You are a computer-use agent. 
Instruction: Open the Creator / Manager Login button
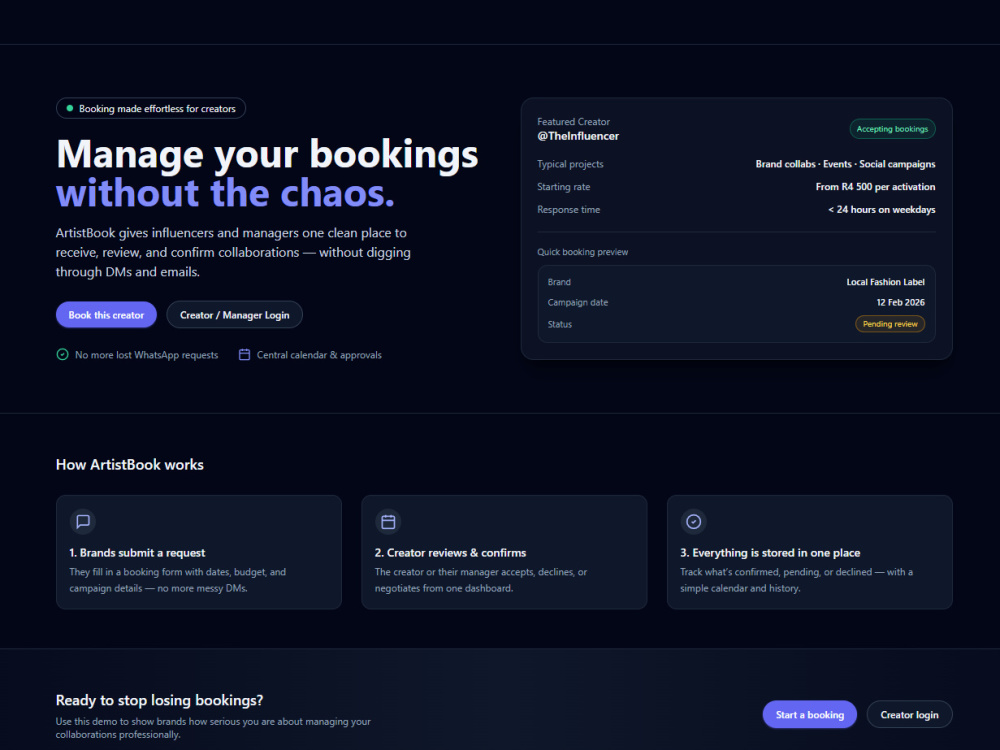pyautogui.click(x=234, y=315)
